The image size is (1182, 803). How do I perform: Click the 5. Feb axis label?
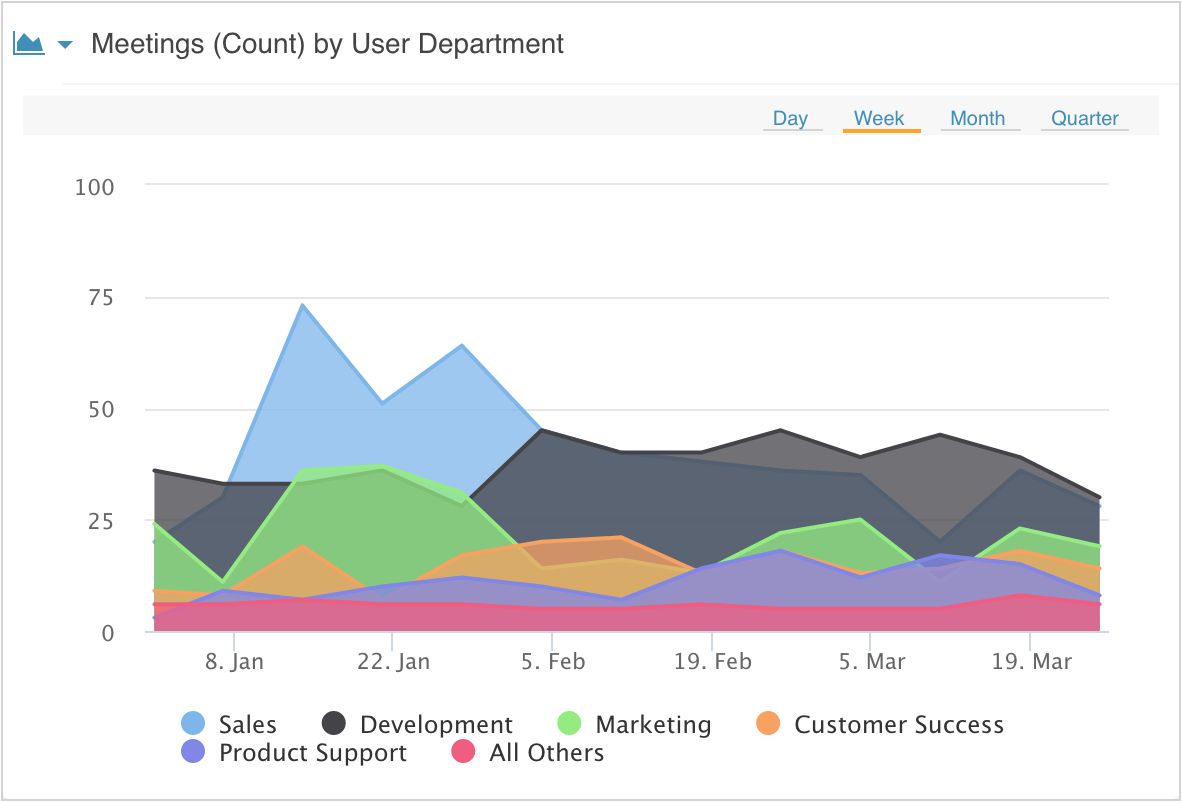[553, 661]
